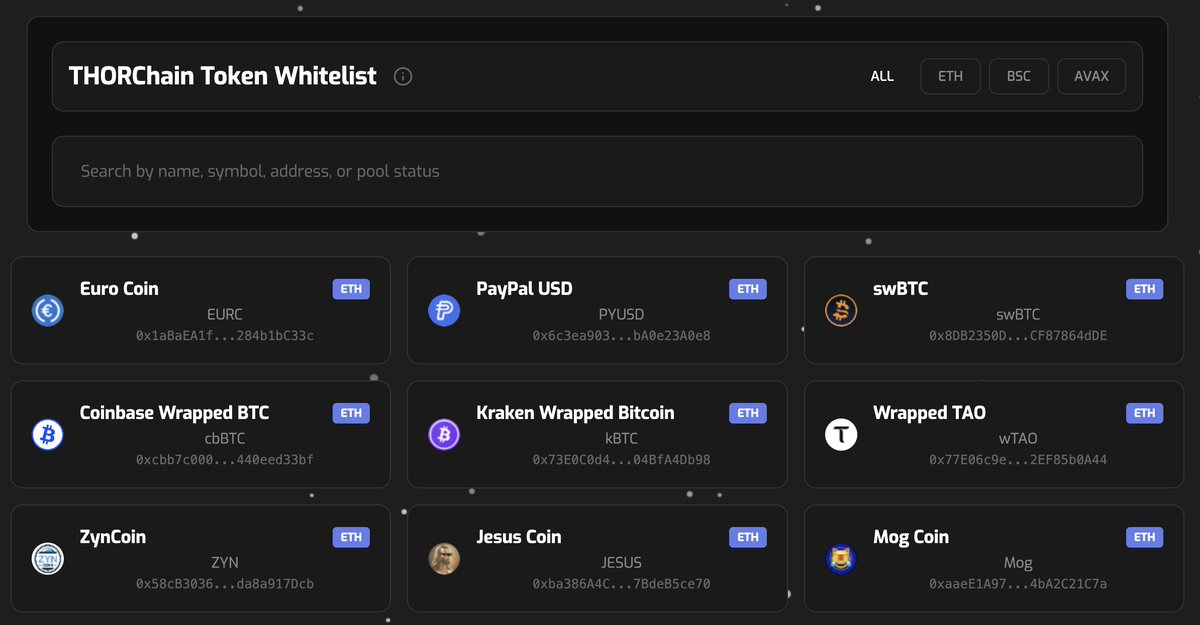Viewport: 1200px width, 625px height.
Task: Click the ETH badge on Jesus Coin card
Action: (x=748, y=537)
